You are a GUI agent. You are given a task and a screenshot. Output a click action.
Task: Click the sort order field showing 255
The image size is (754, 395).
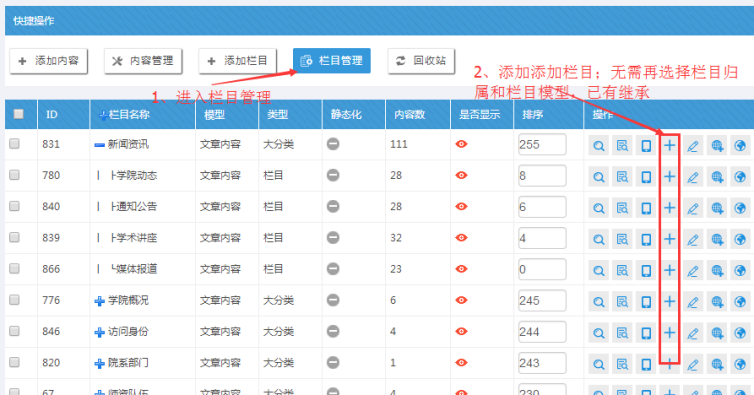click(542, 144)
